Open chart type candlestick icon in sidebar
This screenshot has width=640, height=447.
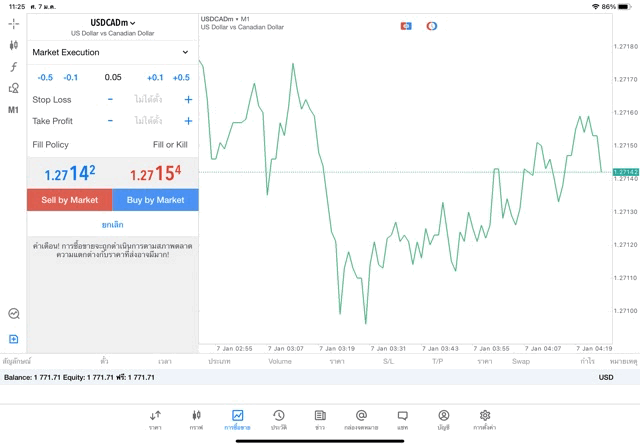[13, 45]
